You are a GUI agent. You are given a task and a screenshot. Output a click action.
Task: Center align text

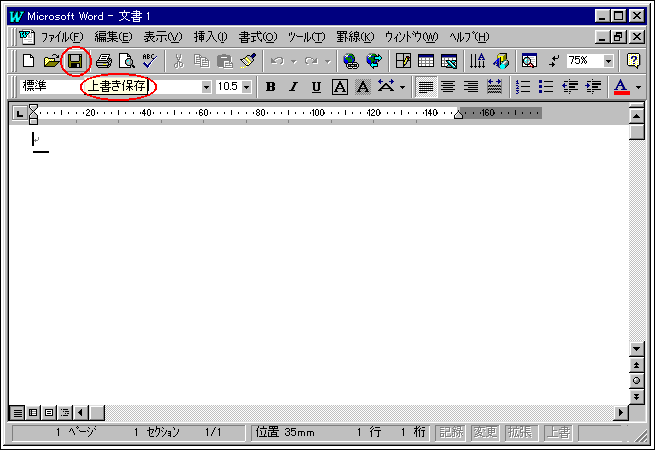click(x=448, y=86)
